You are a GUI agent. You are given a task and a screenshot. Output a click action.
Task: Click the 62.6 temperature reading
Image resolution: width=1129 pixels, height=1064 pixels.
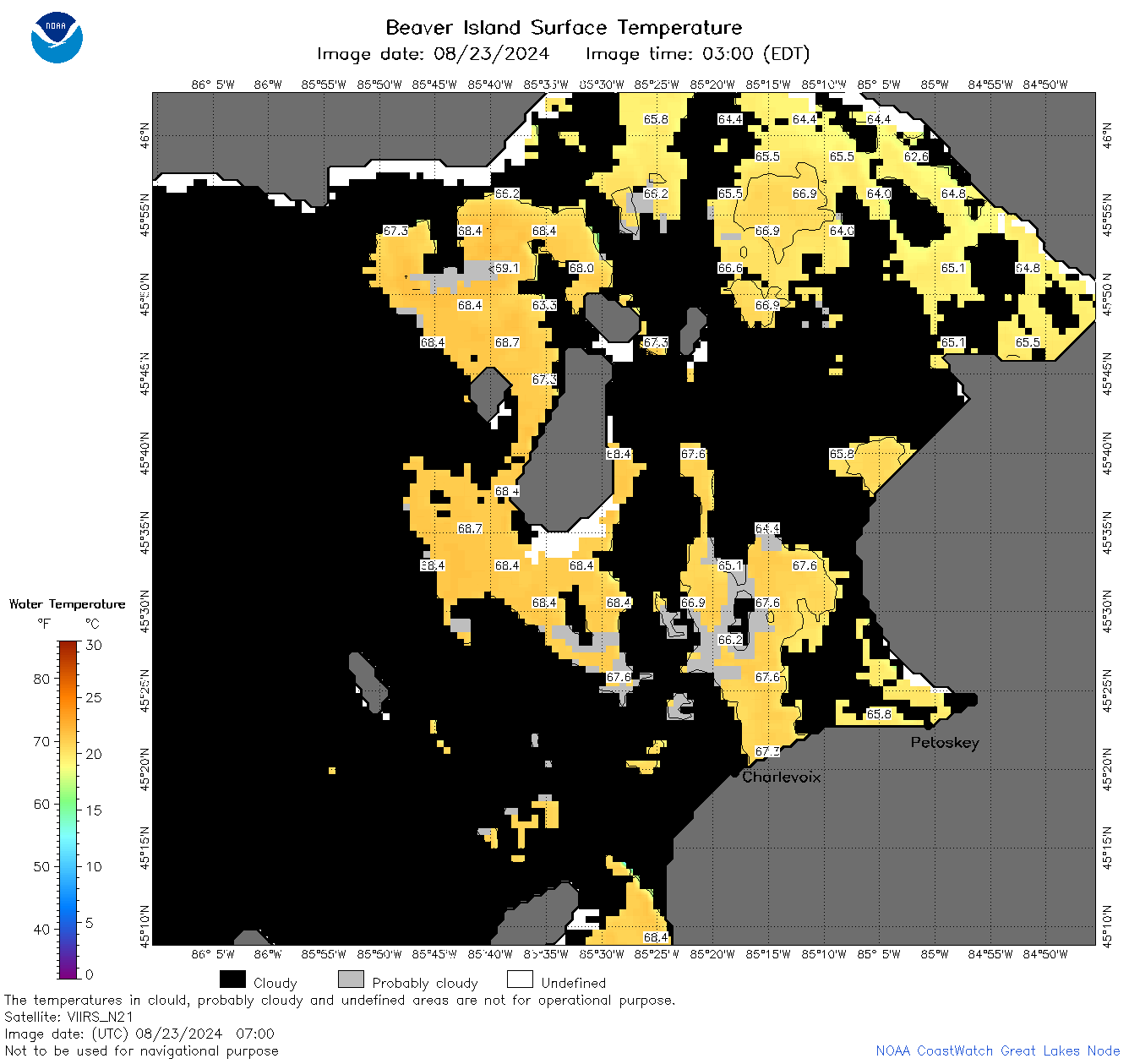pyautogui.click(x=916, y=156)
